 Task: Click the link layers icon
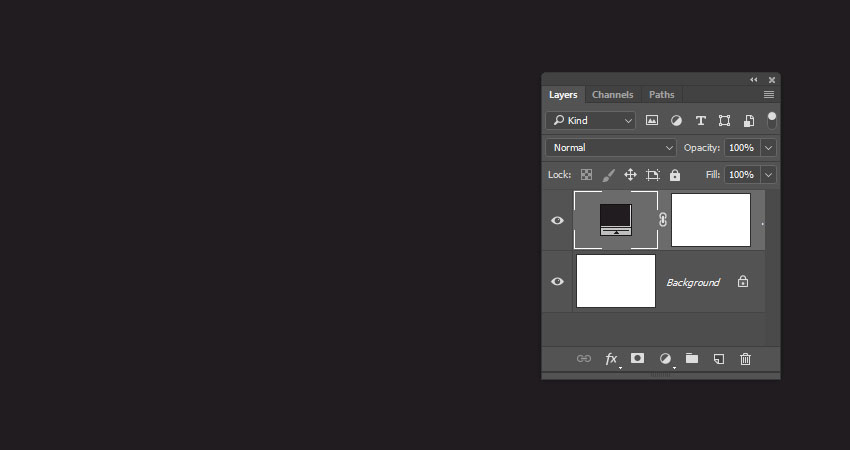584,359
